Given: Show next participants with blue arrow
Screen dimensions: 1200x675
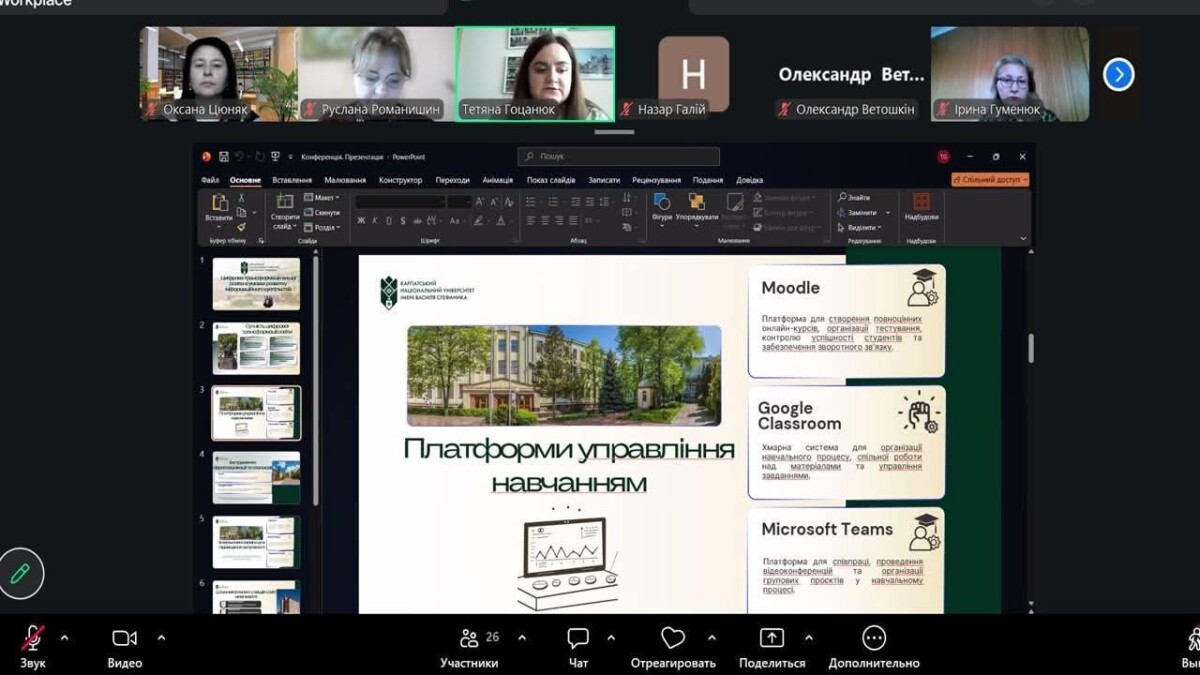Looking at the screenshot, I should tap(1118, 75).
